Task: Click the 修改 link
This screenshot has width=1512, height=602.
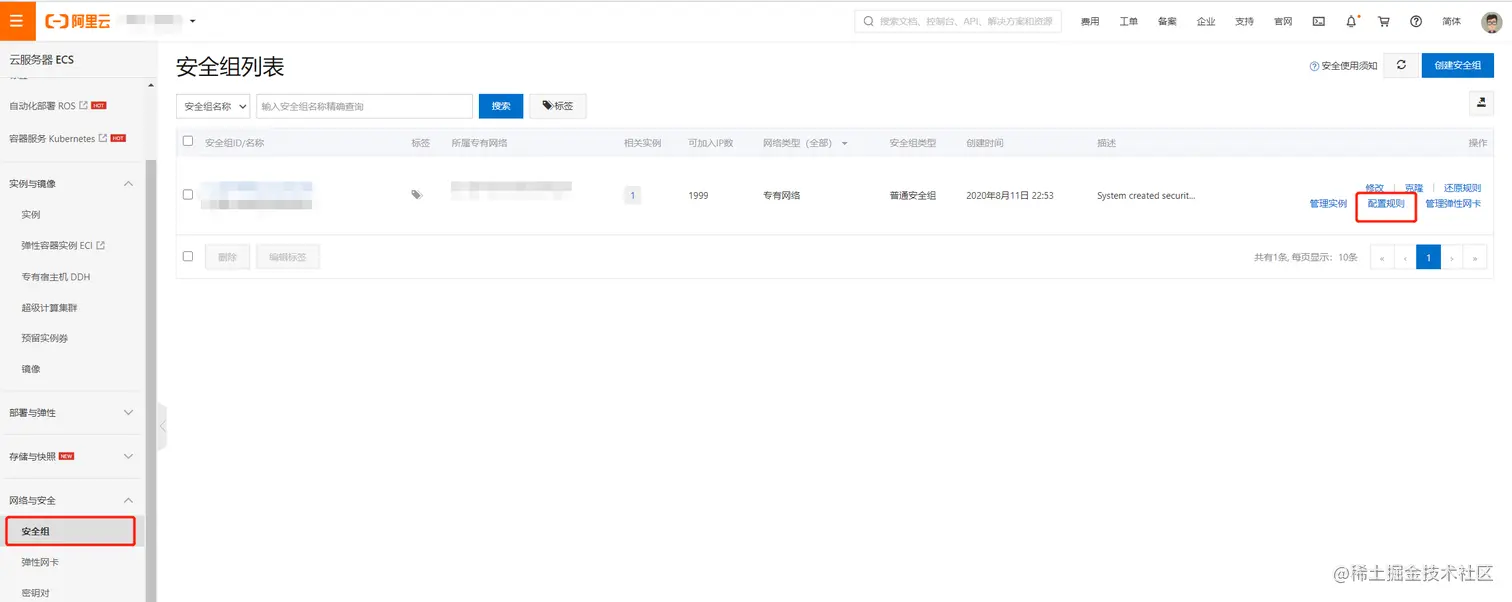Action: tap(1375, 188)
